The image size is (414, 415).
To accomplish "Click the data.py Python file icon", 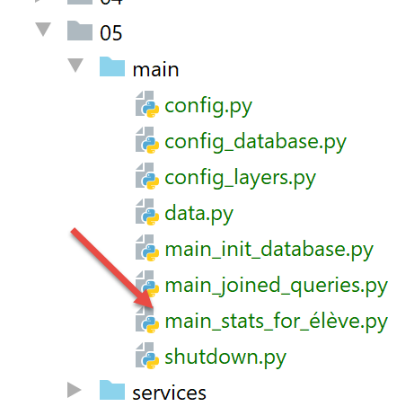I will [x=147, y=212].
